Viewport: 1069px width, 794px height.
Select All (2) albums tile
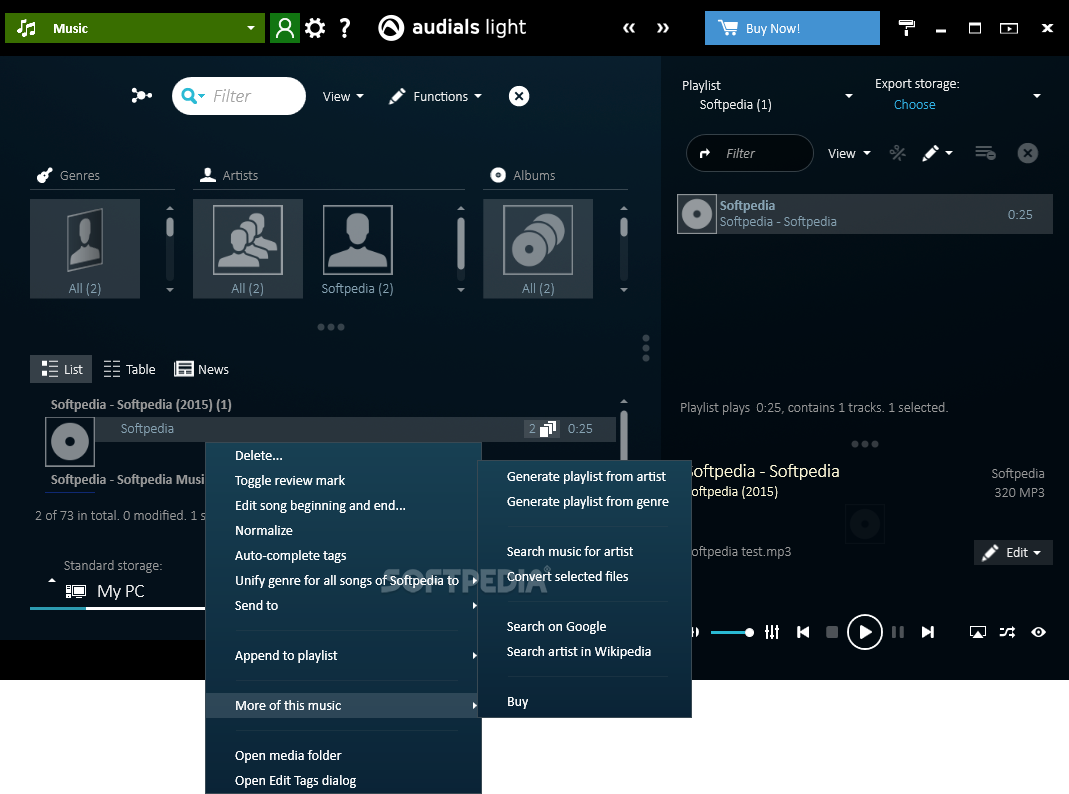click(x=537, y=249)
